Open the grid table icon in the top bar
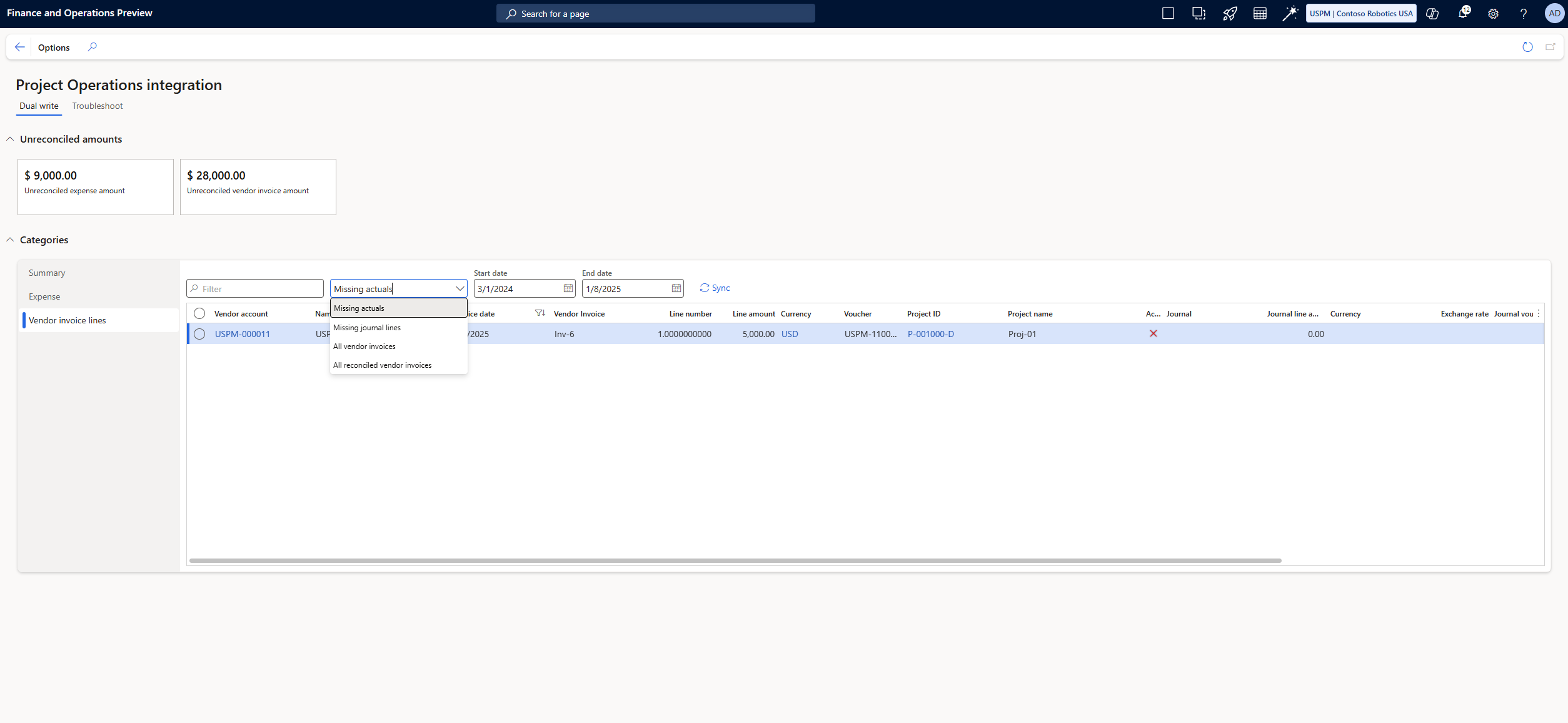 pos(1260,13)
